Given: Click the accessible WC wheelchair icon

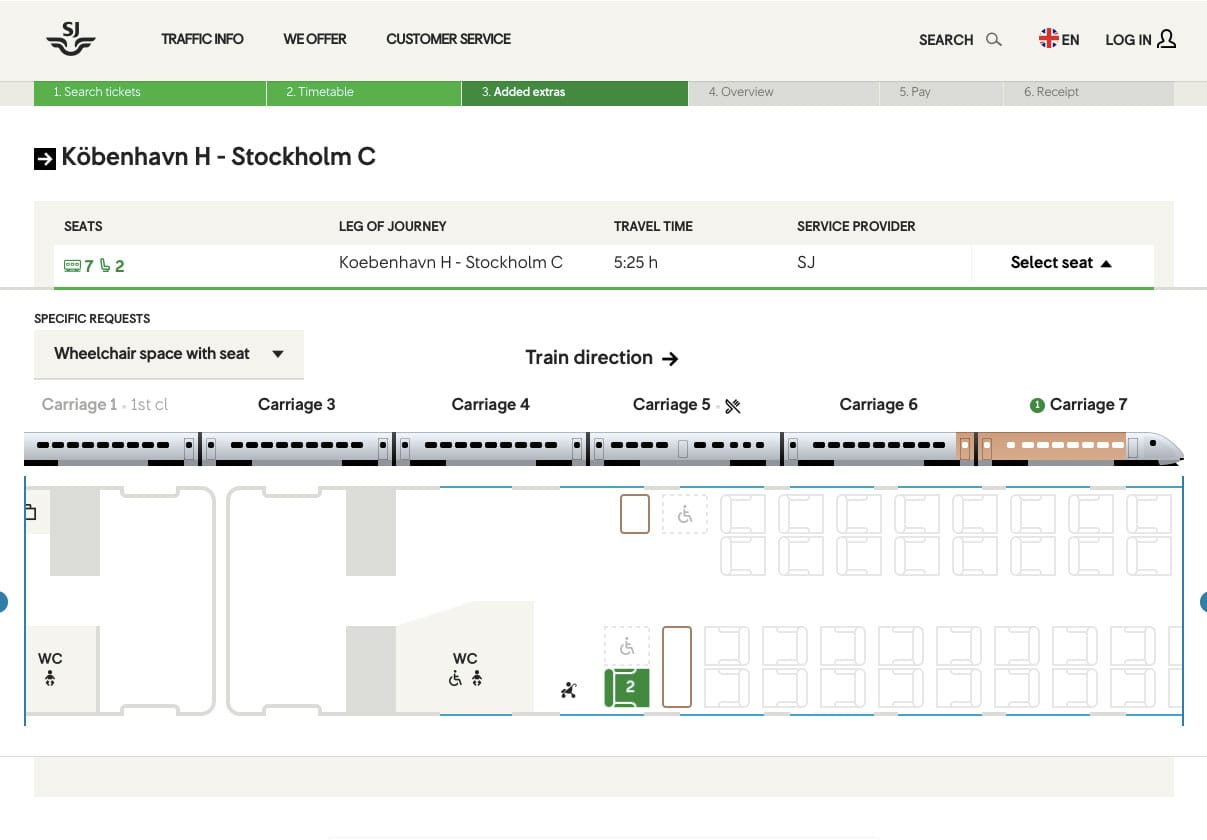Looking at the screenshot, I should pyautogui.click(x=456, y=678).
